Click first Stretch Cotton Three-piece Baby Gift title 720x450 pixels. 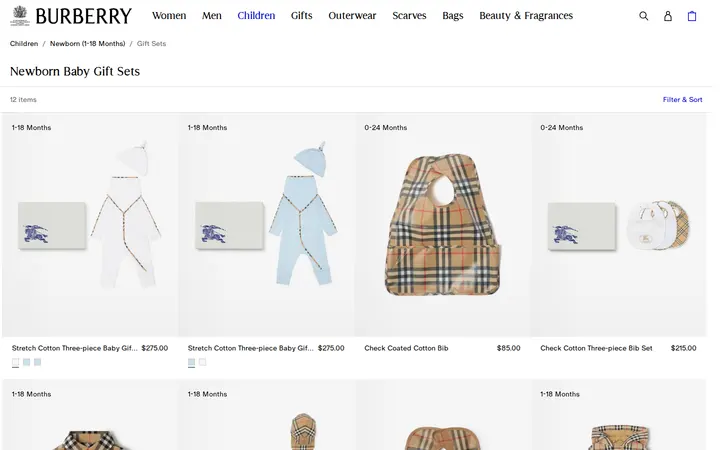click(x=74, y=348)
